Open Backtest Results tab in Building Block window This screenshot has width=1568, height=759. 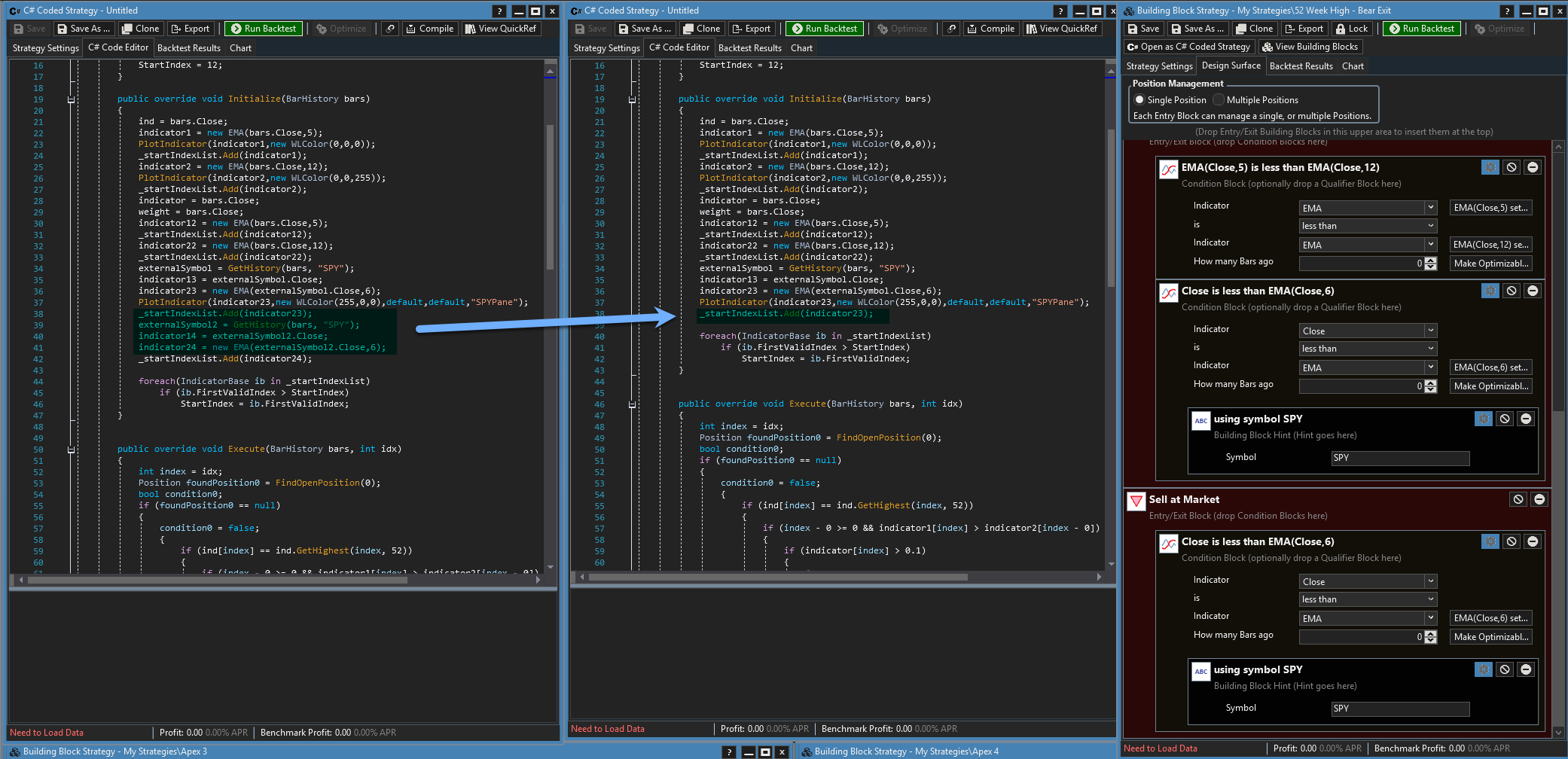(1301, 66)
